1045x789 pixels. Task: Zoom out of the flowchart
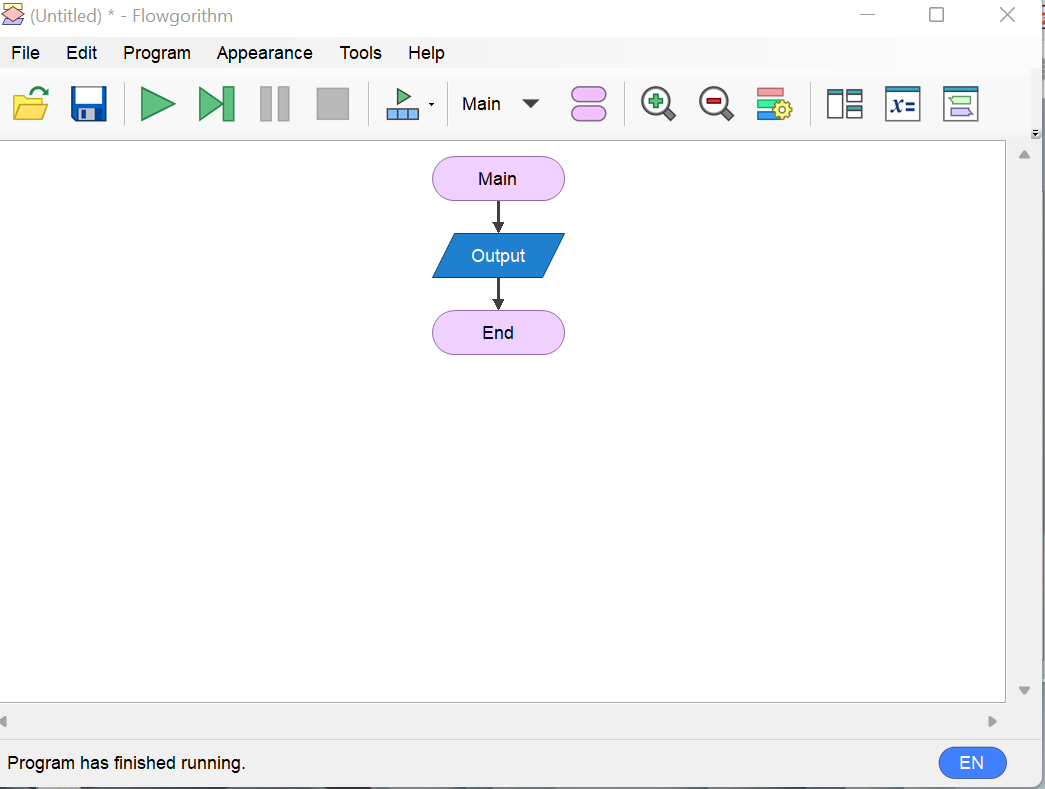click(715, 103)
